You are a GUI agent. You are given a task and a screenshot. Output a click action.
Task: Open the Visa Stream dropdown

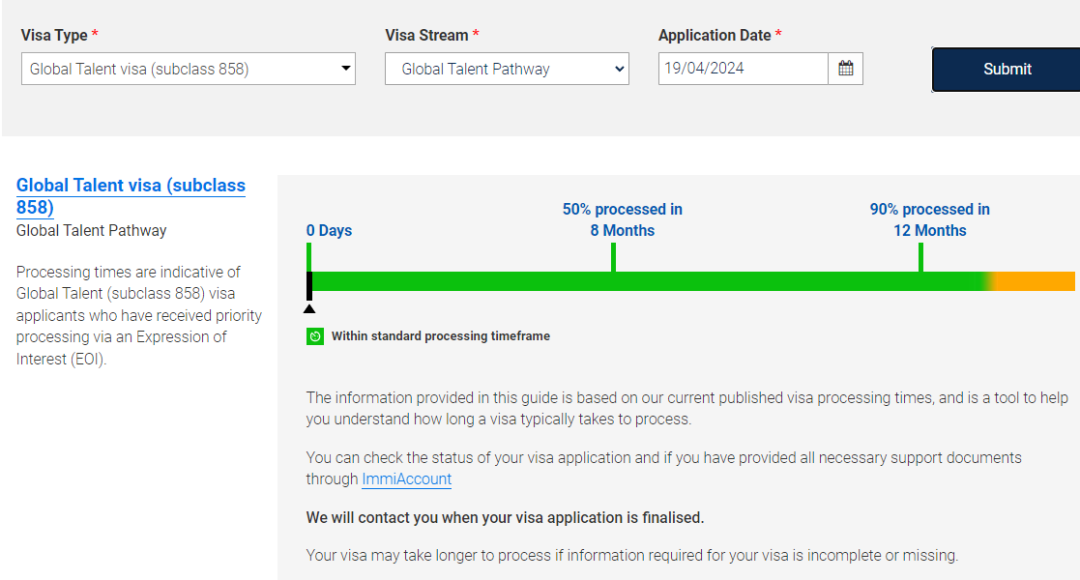(x=506, y=69)
